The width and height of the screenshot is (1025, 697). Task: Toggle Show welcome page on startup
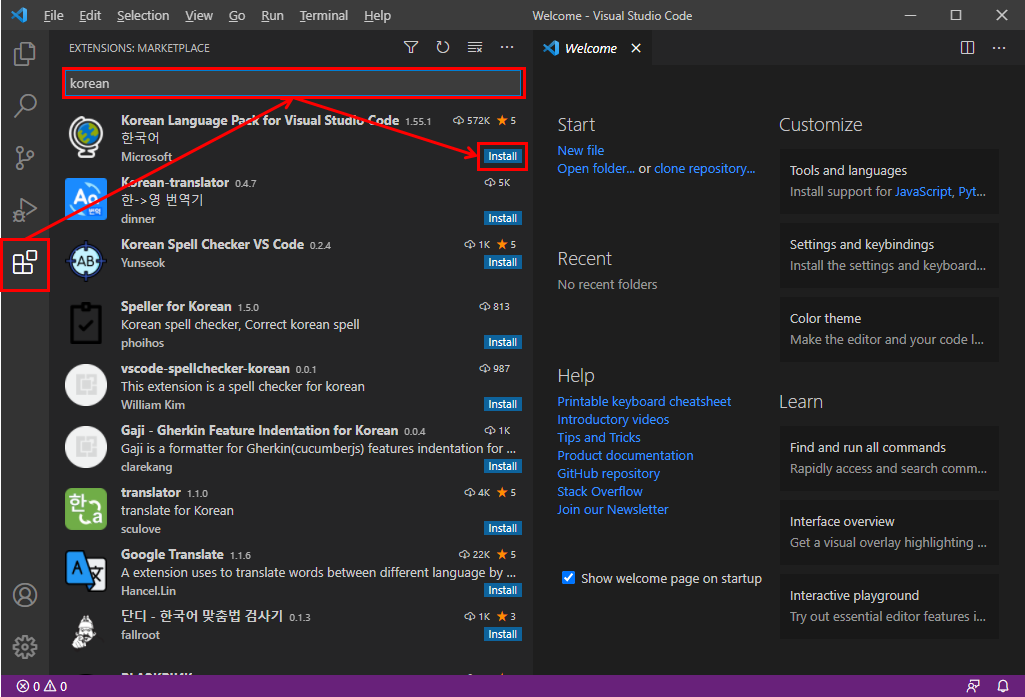tap(569, 578)
